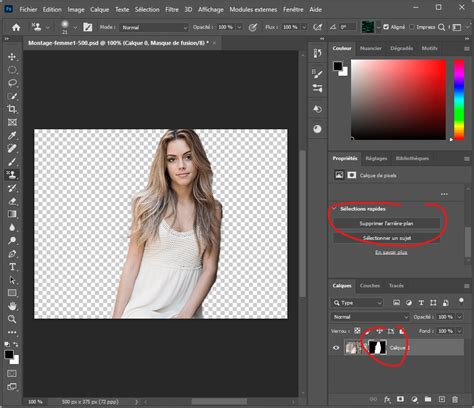The image size is (474, 408).
Task: Toggle lock transparent pixels in Verrou row
Action: pos(357,331)
